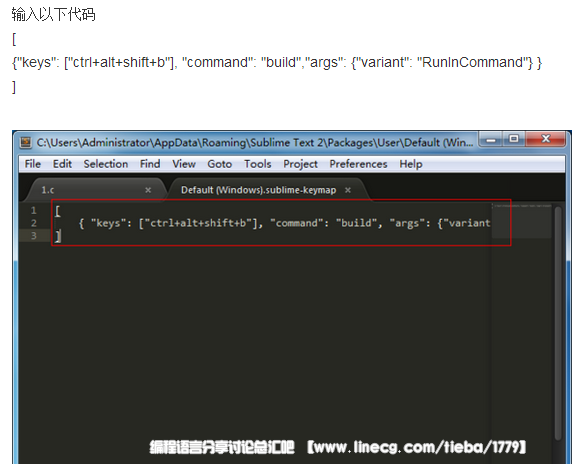Click the minimap preview in the editor
Viewport: 576px width, 464px height.
click(x=522, y=221)
